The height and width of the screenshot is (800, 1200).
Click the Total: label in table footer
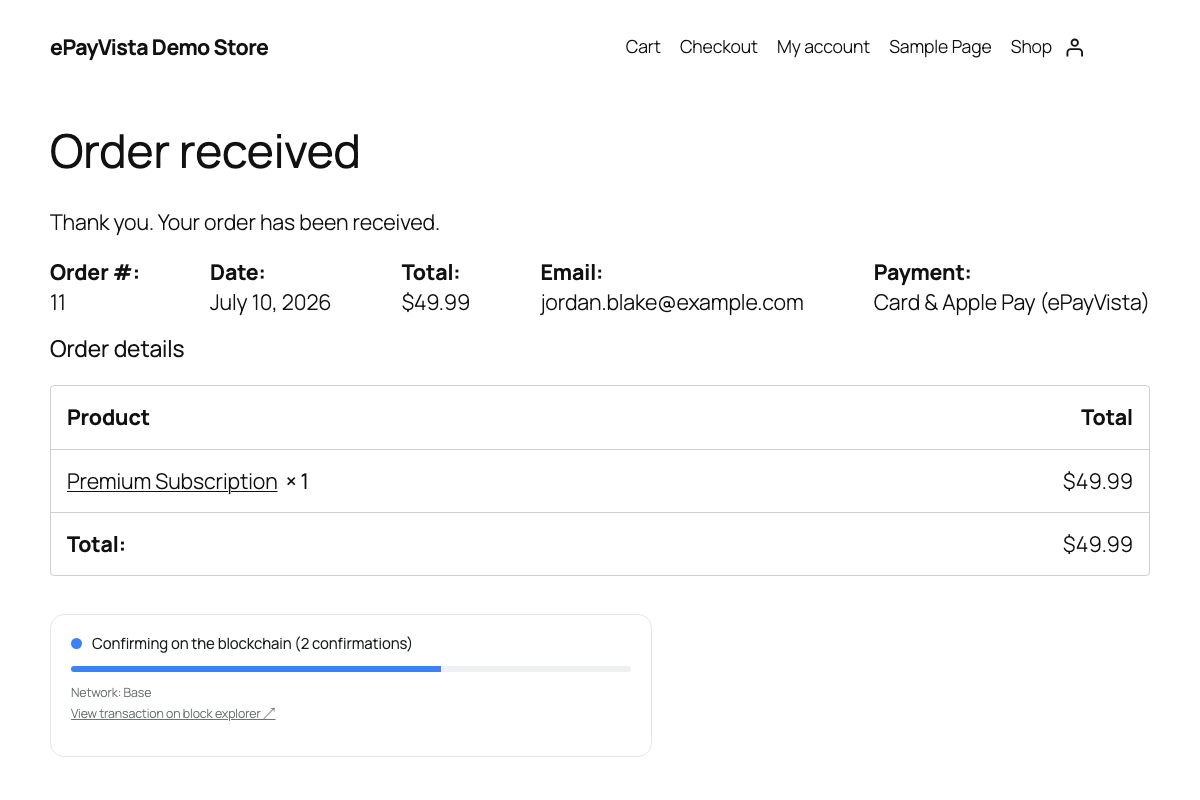[x=96, y=544]
